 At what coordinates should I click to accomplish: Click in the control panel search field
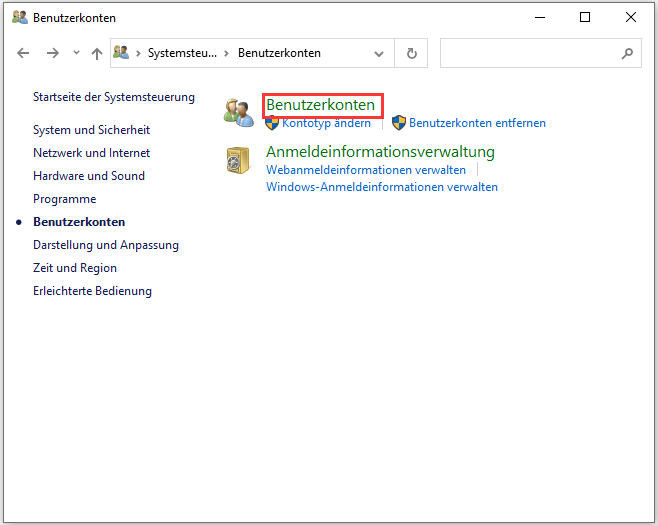[528, 53]
